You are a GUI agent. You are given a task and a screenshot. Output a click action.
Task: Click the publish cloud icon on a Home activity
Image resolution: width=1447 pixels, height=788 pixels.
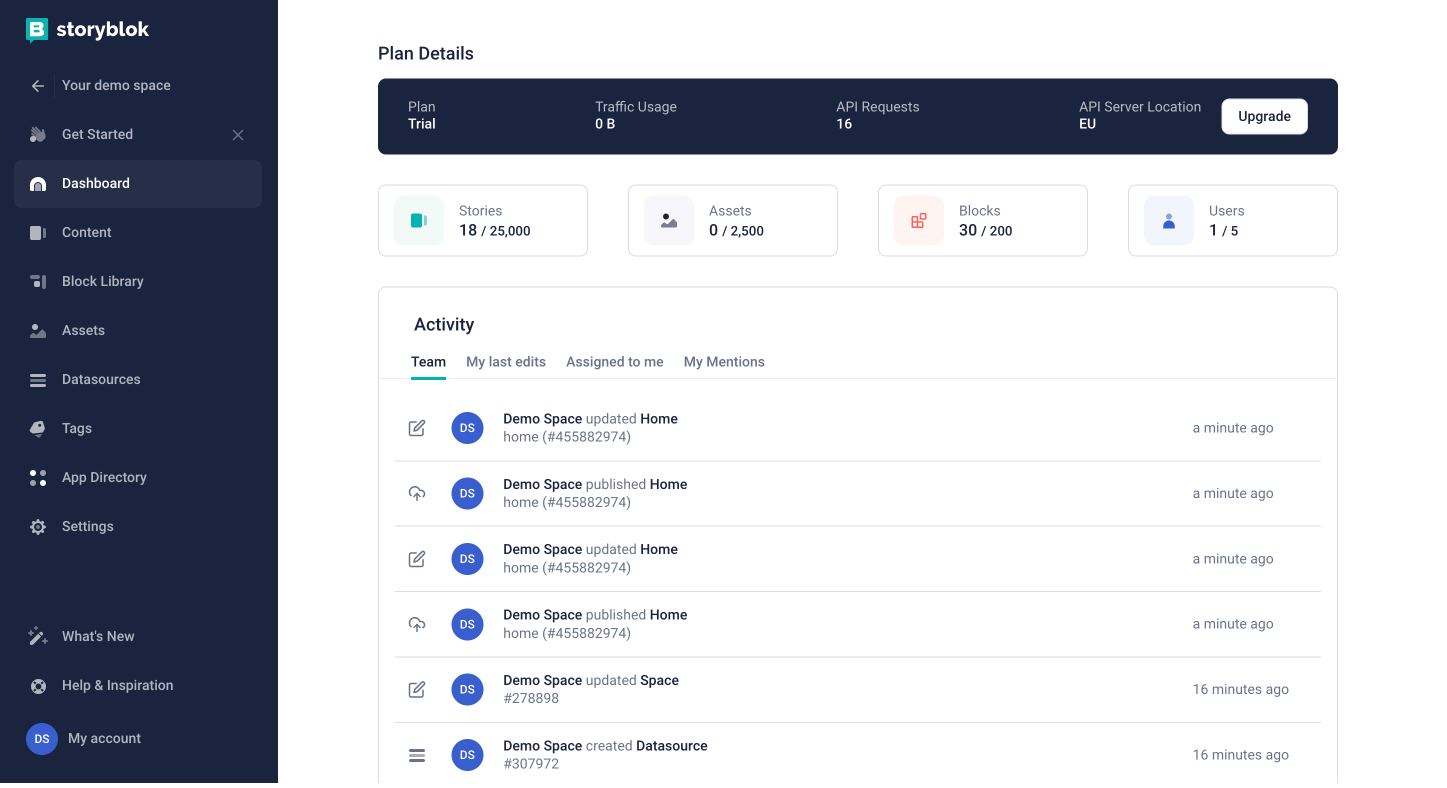click(417, 493)
